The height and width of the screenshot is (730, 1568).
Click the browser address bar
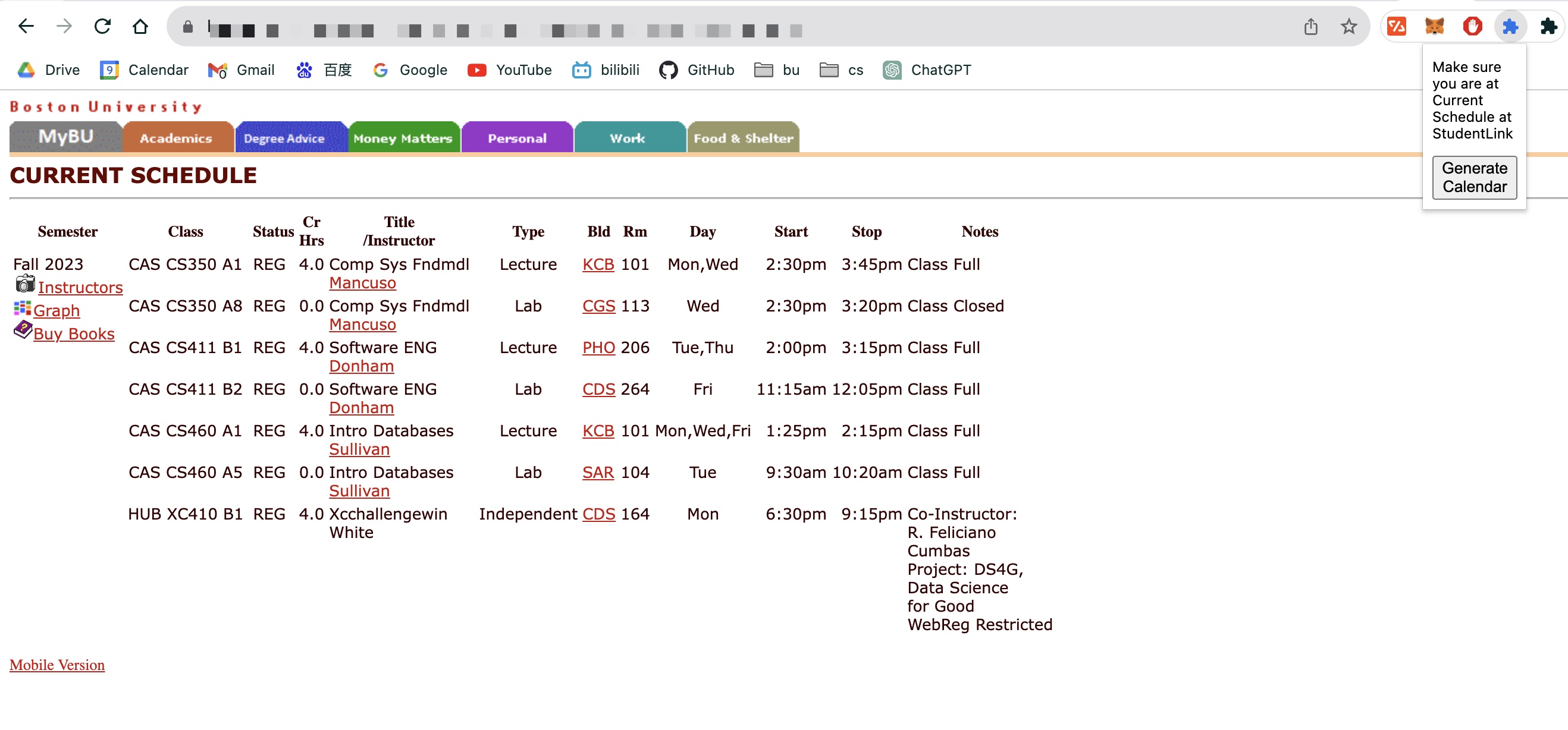pyautogui.click(x=730, y=27)
